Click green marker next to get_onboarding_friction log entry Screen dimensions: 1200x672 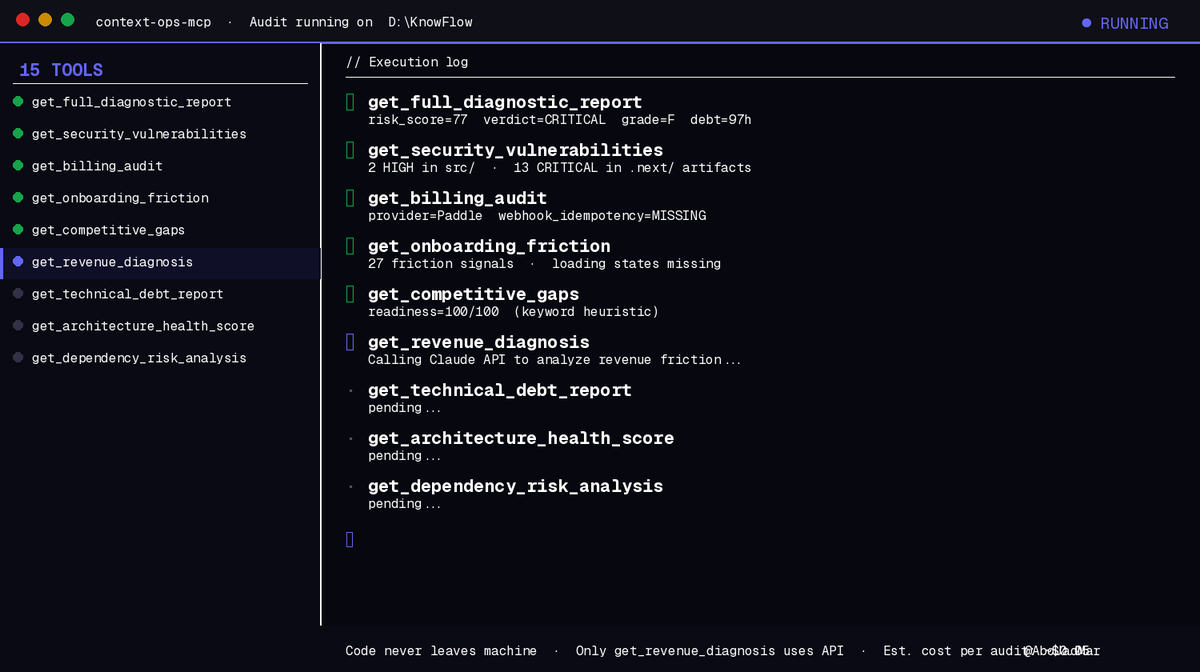[350, 246]
